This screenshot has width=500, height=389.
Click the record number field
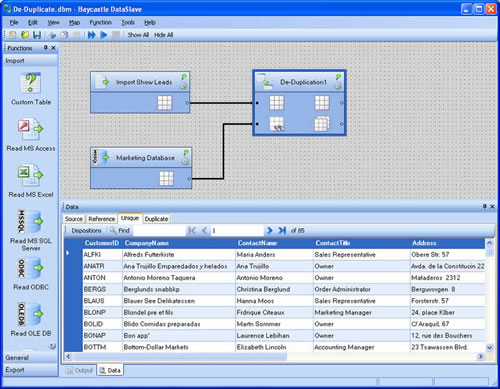[237, 230]
